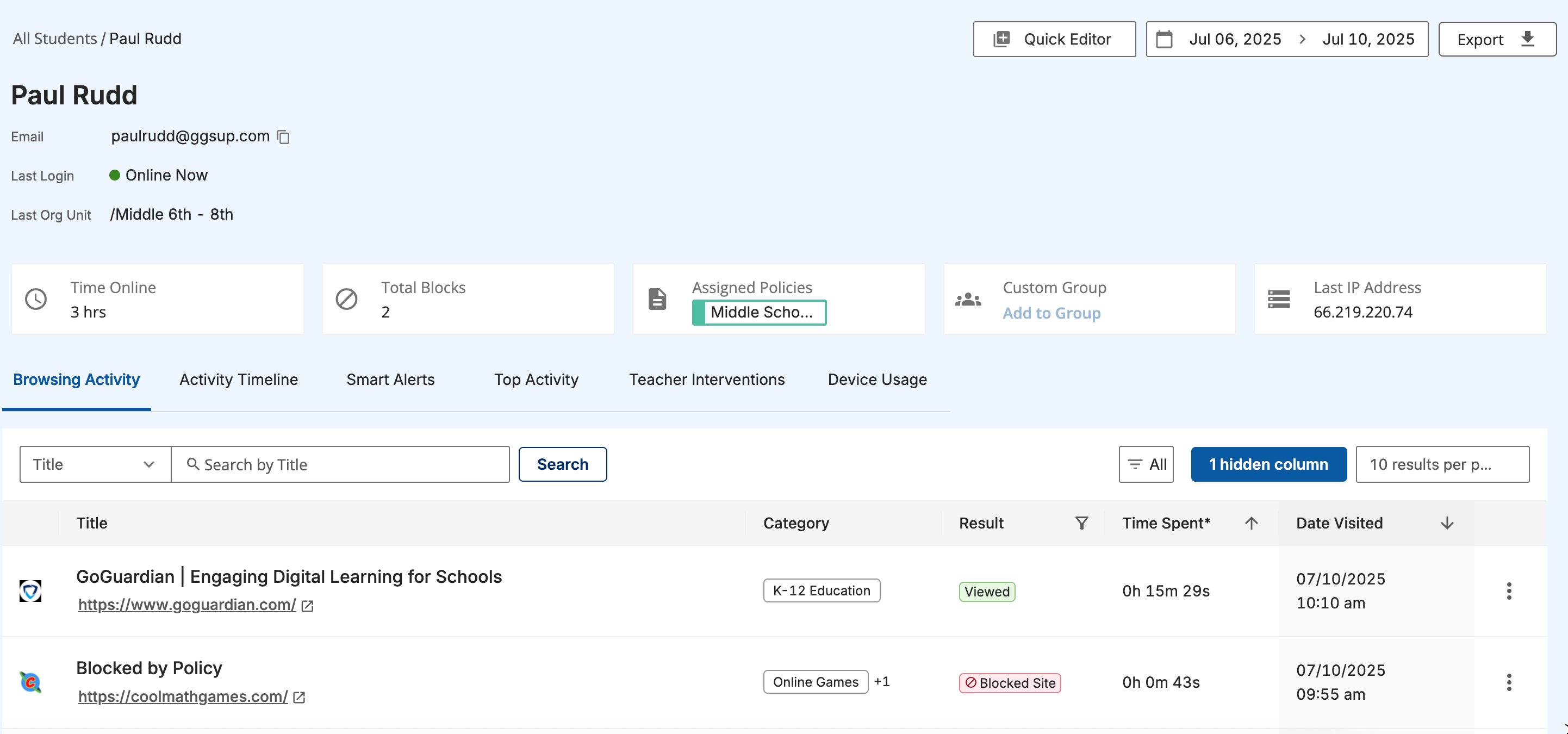Viewport: 1568px width, 734px height.
Task: Click the calendar icon in the date range
Action: click(1164, 39)
